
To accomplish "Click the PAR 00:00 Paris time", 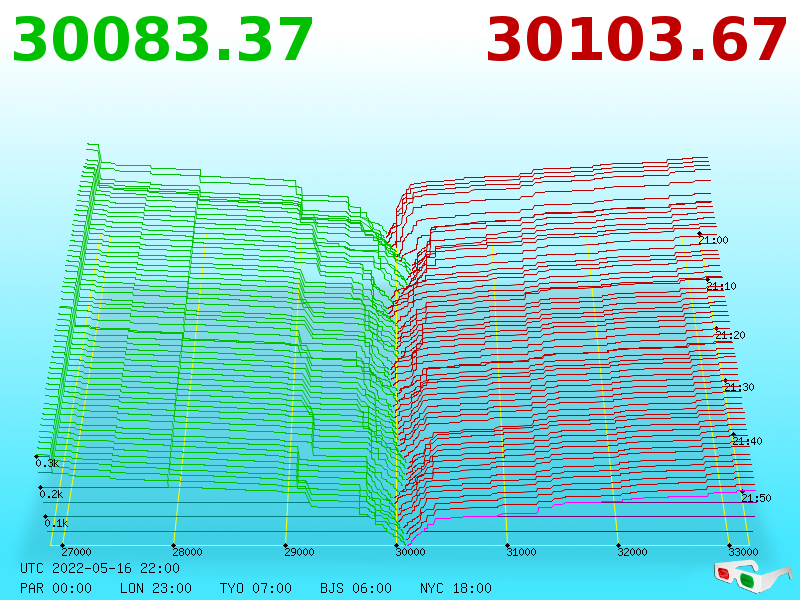I will (56, 588).
